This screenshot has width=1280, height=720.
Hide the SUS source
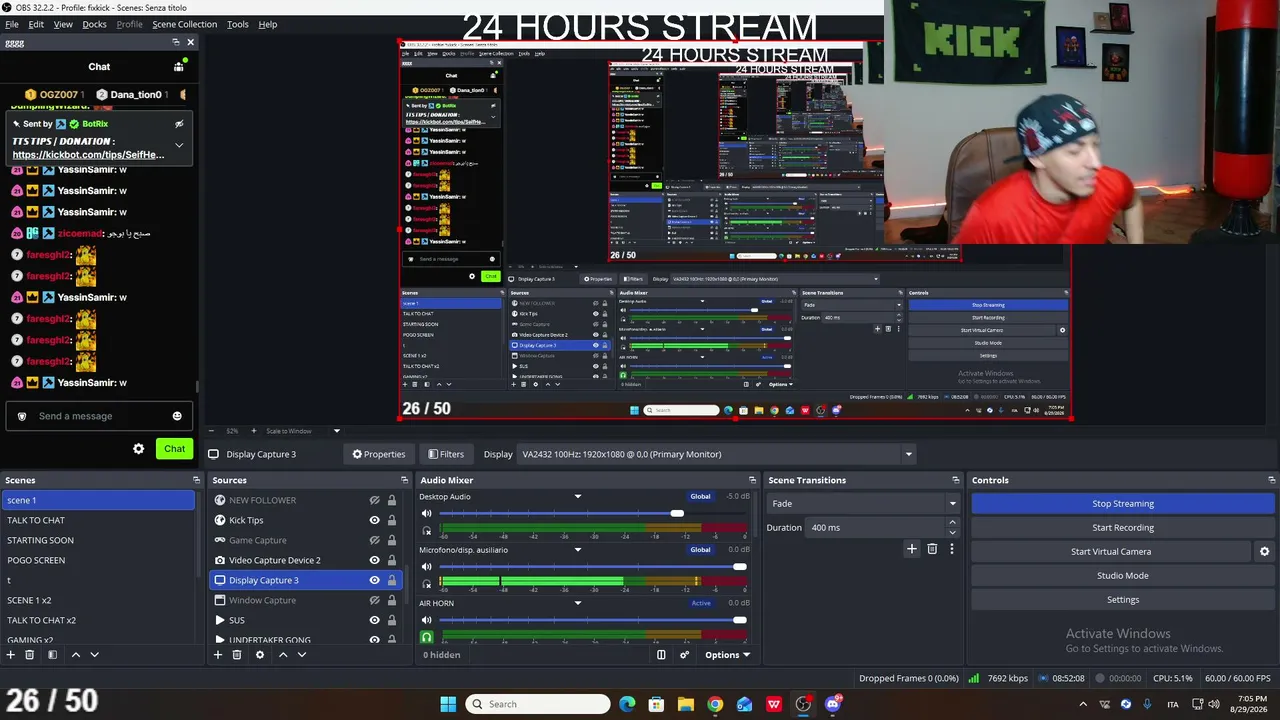pyautogui.click(x=374, y=620)
